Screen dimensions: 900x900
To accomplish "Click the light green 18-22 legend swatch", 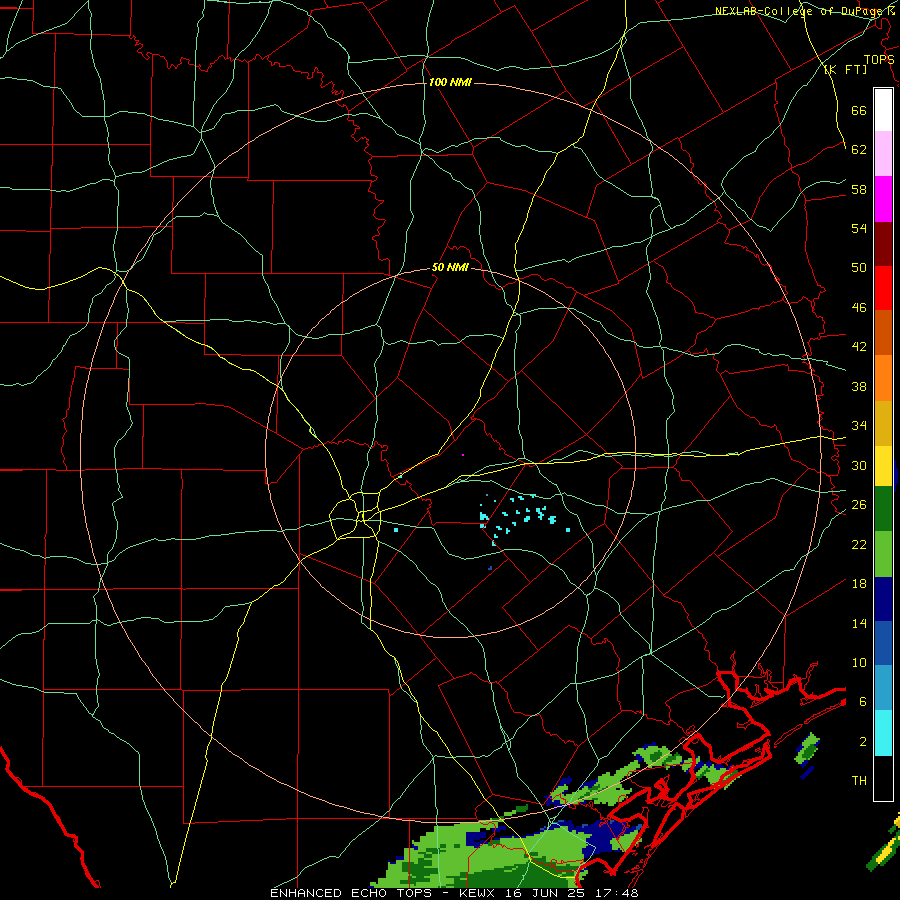I will 883,554.
